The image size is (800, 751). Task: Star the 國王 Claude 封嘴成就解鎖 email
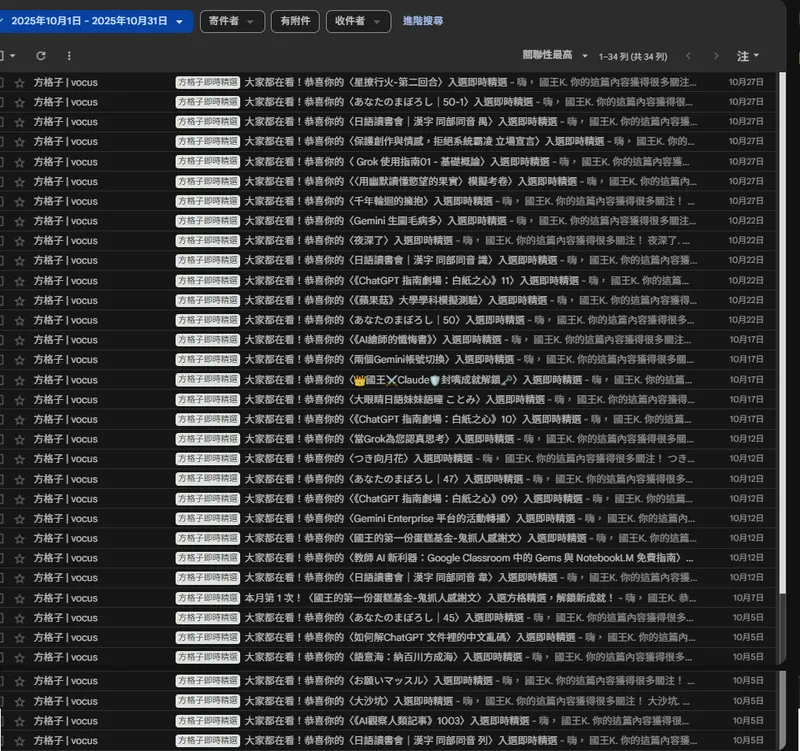click(x=19, y=380)
